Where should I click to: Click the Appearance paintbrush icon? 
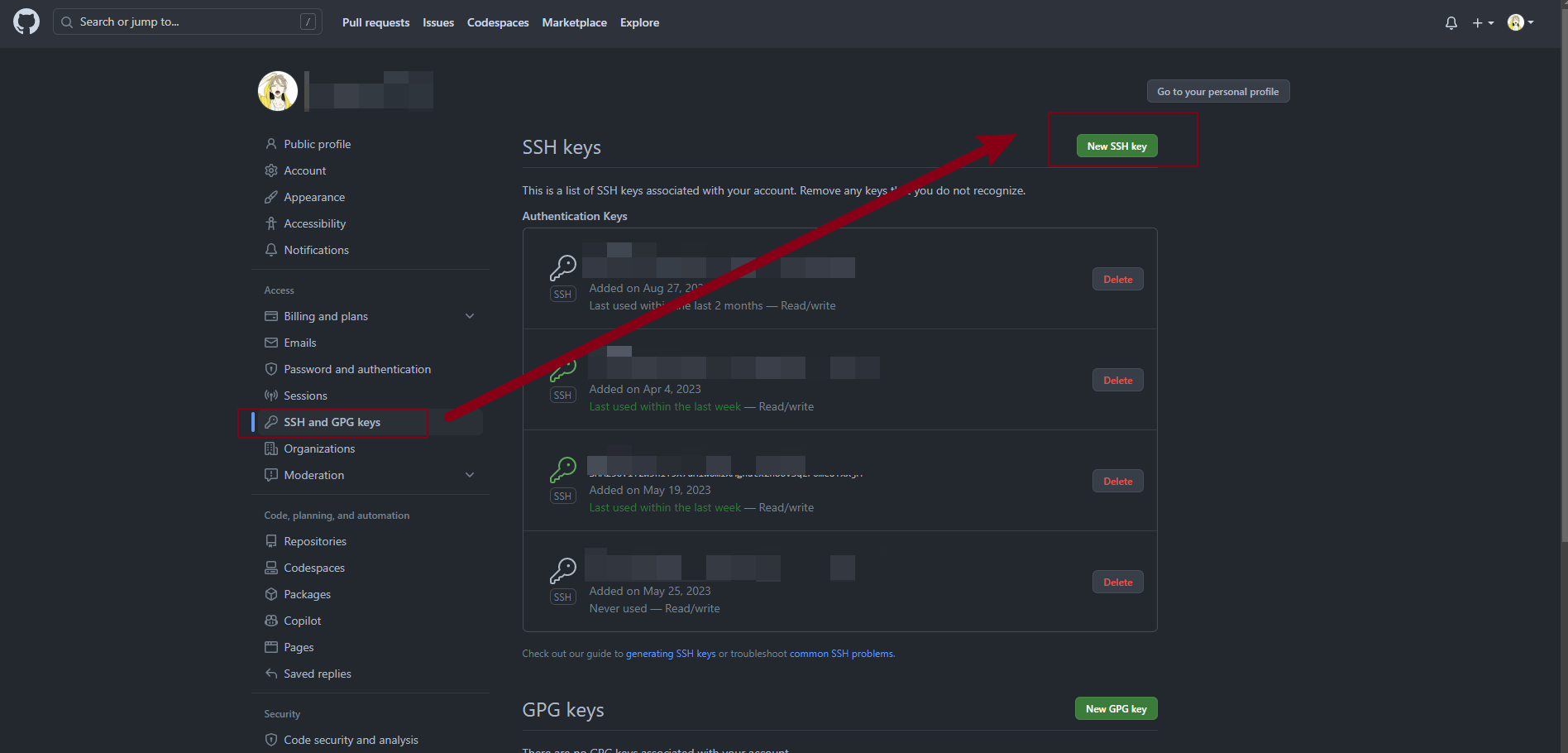270,197
